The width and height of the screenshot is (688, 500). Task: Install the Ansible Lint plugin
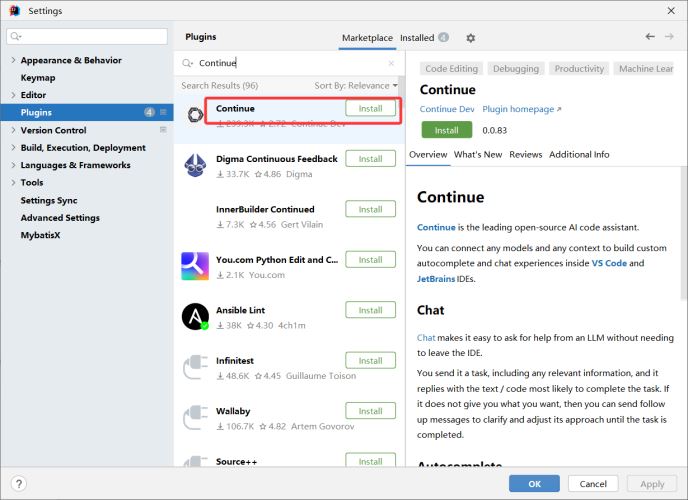tap(370, 310)
